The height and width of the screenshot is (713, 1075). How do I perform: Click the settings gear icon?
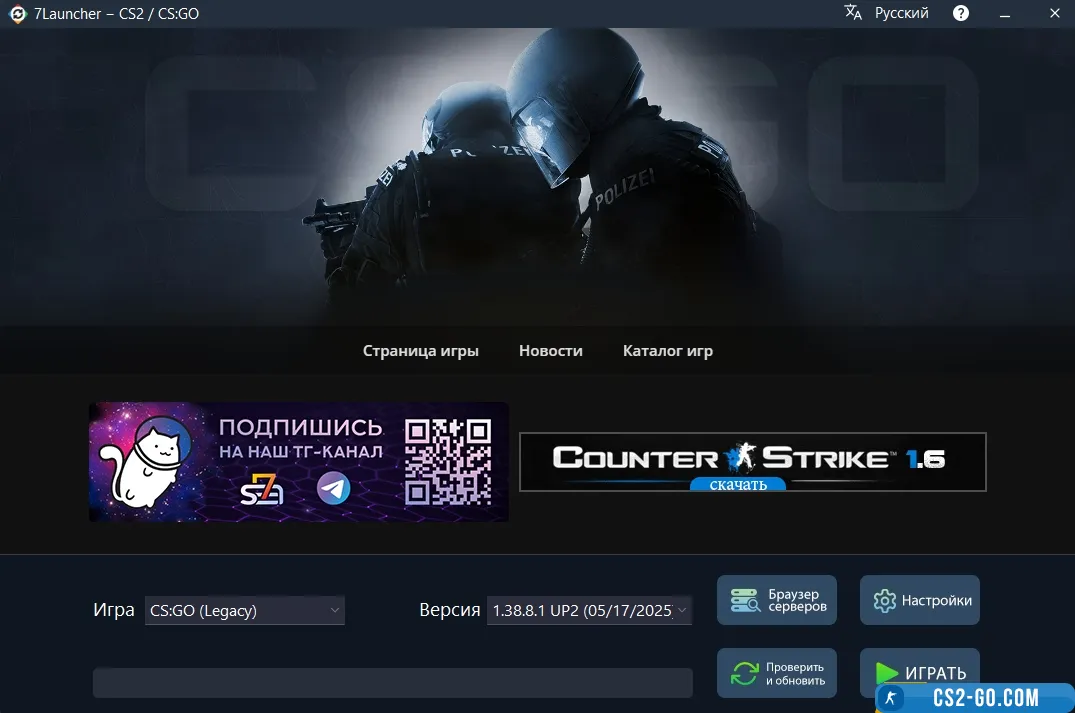pos(884,601)
